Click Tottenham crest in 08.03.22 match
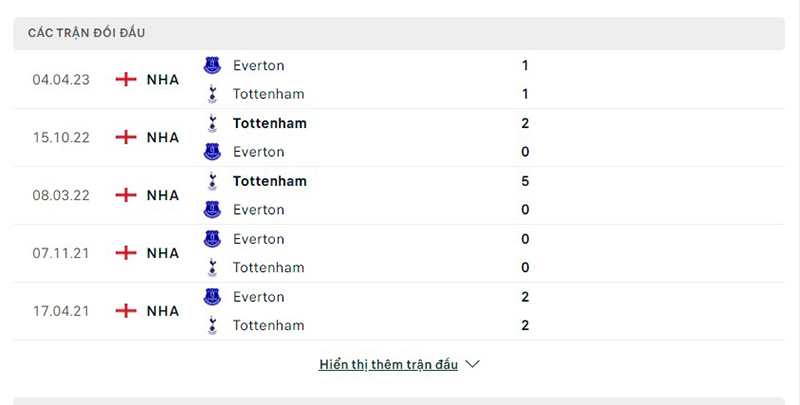The height and width of the screenshot is (405, 800). (212, 181)
